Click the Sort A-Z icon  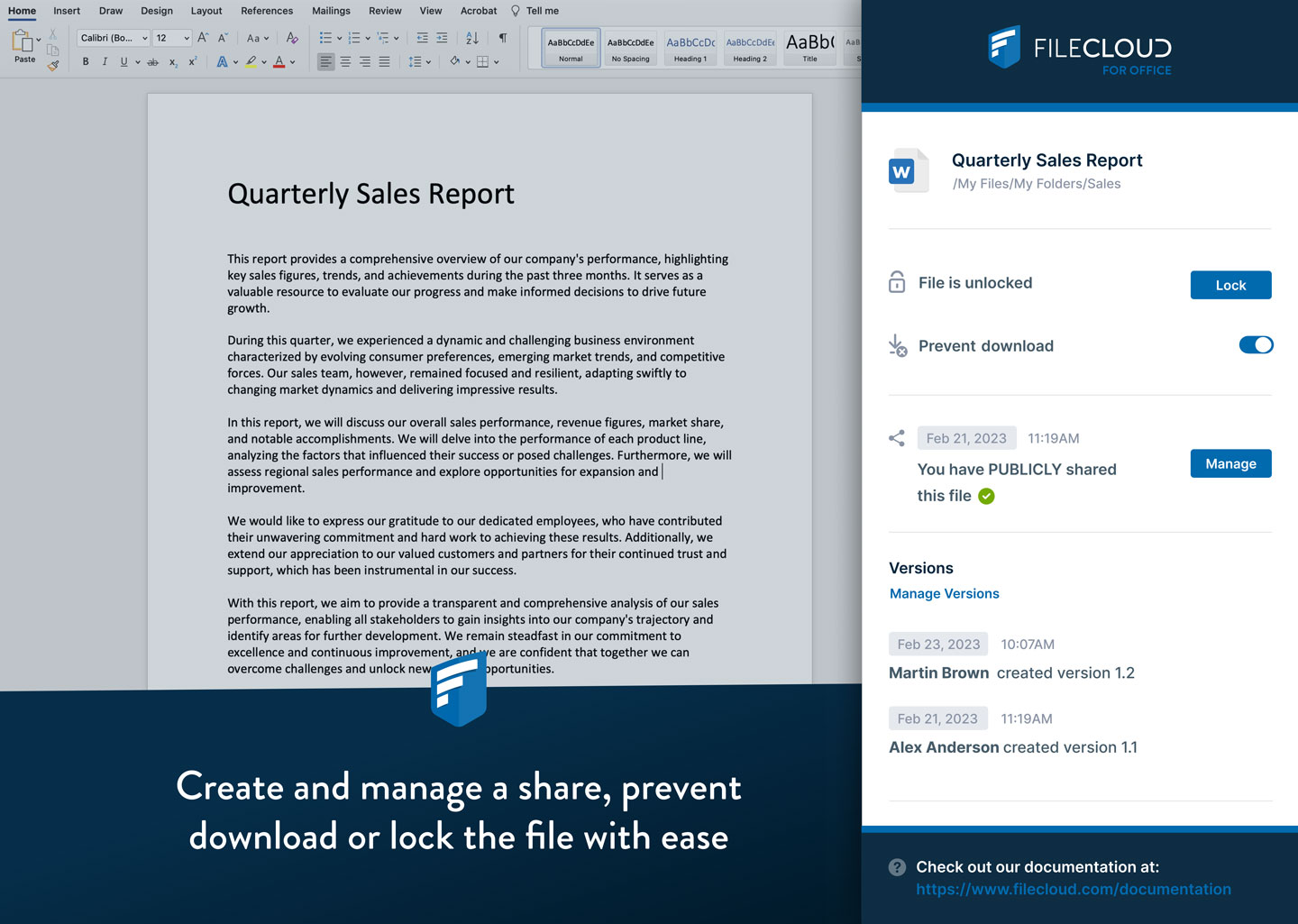point(472,38)
